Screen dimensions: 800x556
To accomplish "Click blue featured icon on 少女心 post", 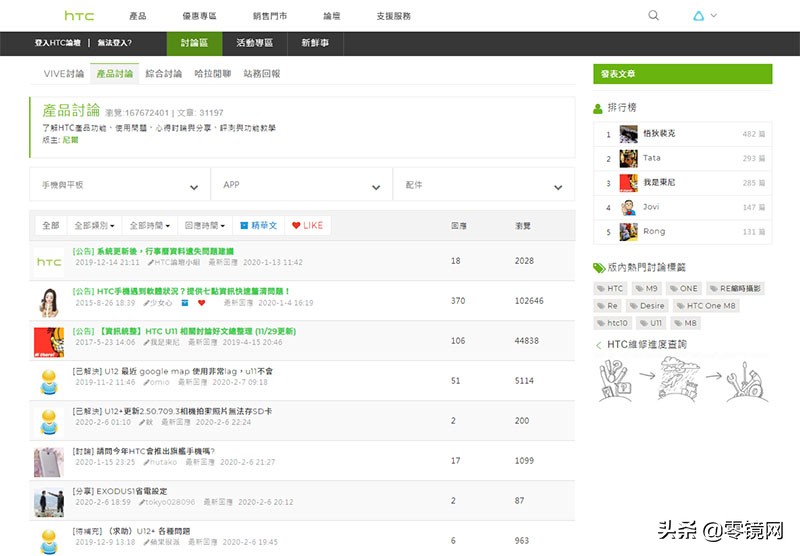I will click(x=185, y=303).
